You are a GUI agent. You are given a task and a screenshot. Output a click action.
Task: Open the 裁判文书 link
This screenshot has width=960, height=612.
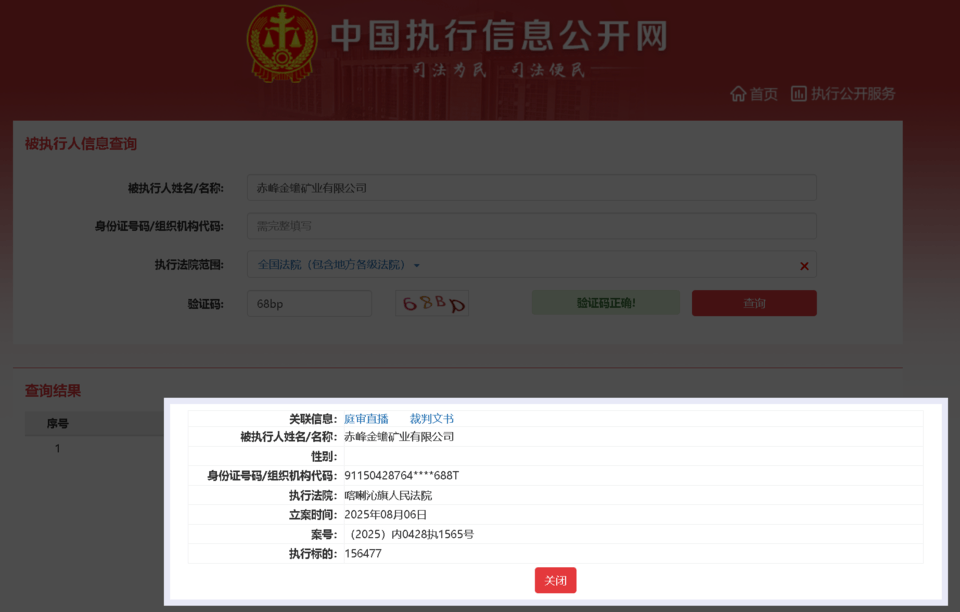(x=432, y=419)
